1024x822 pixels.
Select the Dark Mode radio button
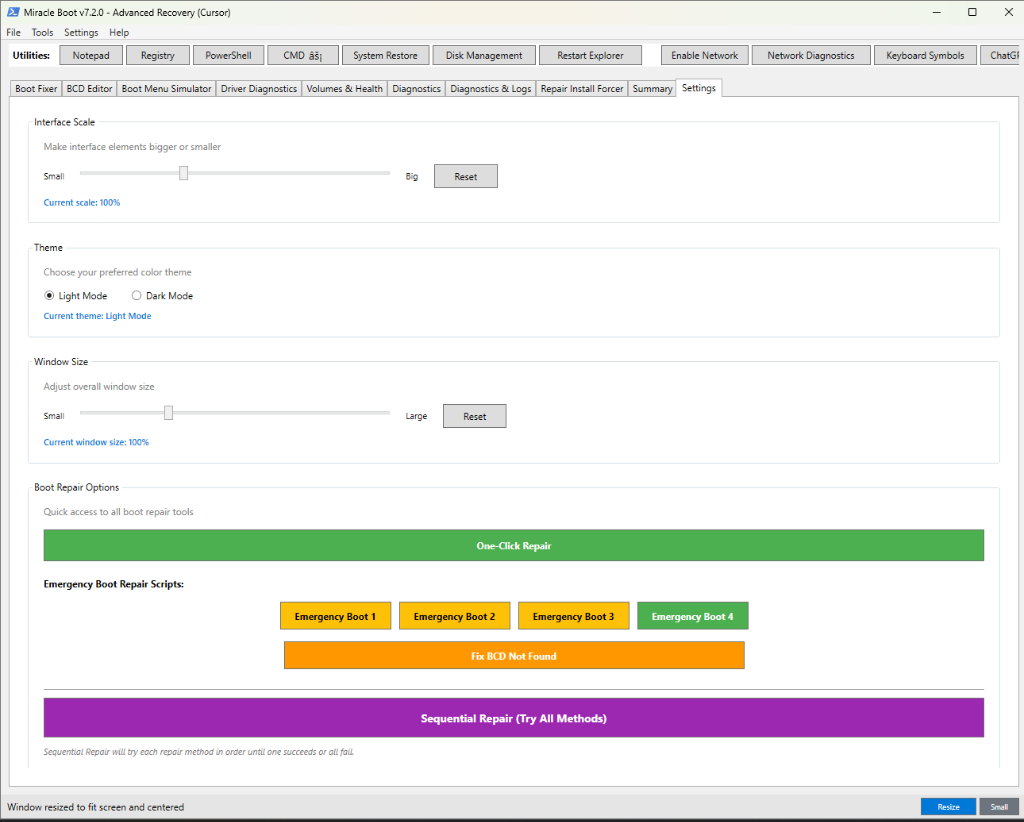tap(137, 296)
